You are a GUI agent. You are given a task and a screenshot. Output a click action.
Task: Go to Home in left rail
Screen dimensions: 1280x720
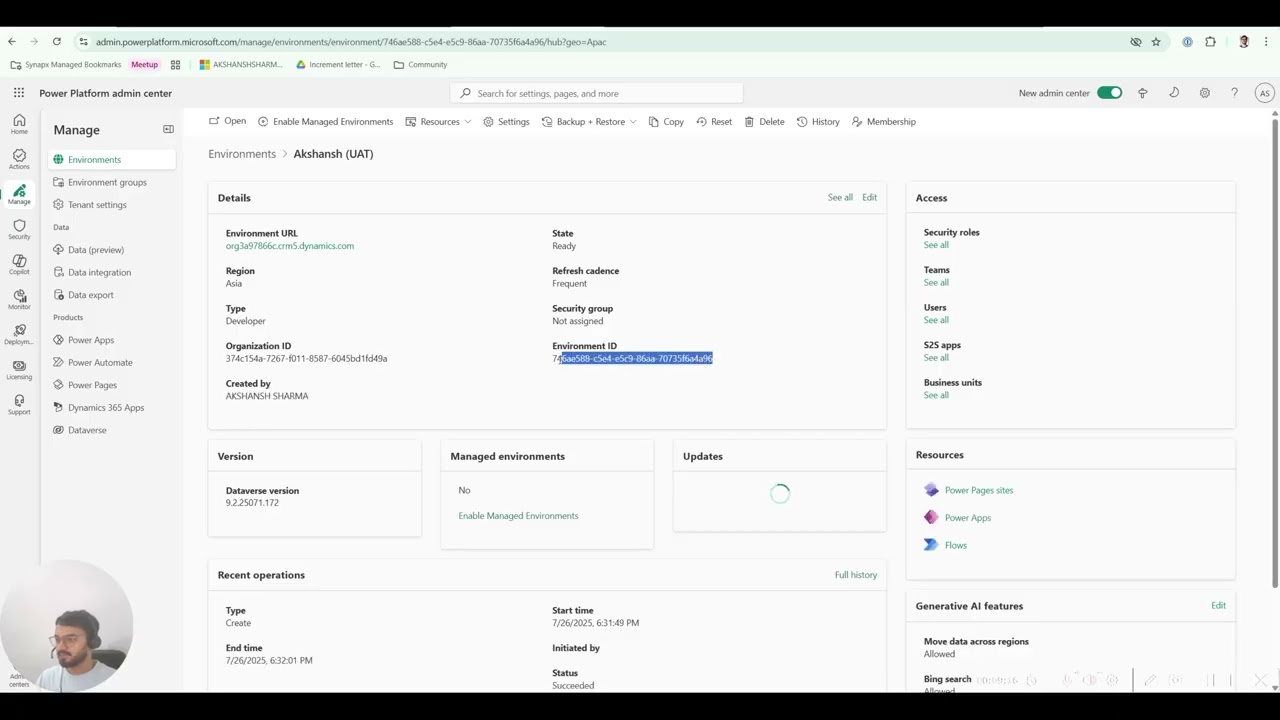pyautogui.click(x=19, y=124)
